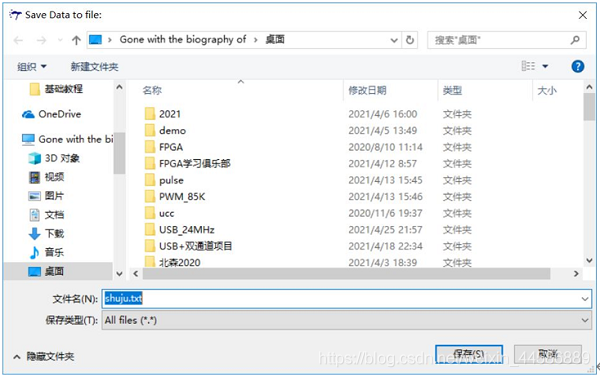Select OneDrive in the navigation pane
This screenshot has height=377, width=600.
52,114
